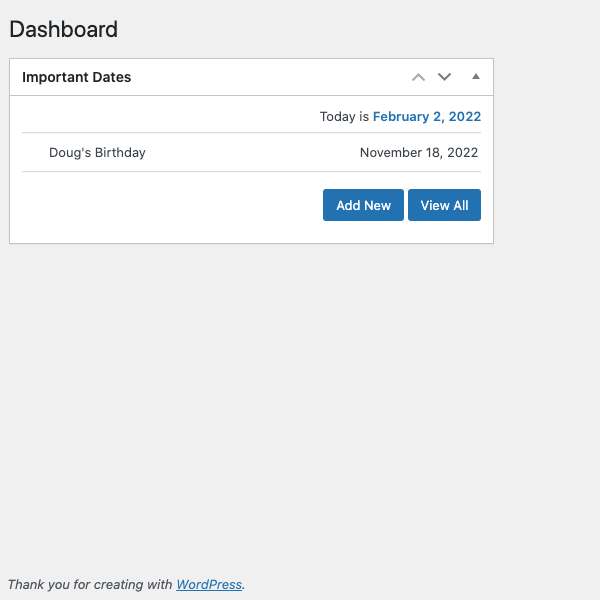Click the Important Dates widget title
Viewport: 600px width, 600px height.
click(x=77, y=77)
